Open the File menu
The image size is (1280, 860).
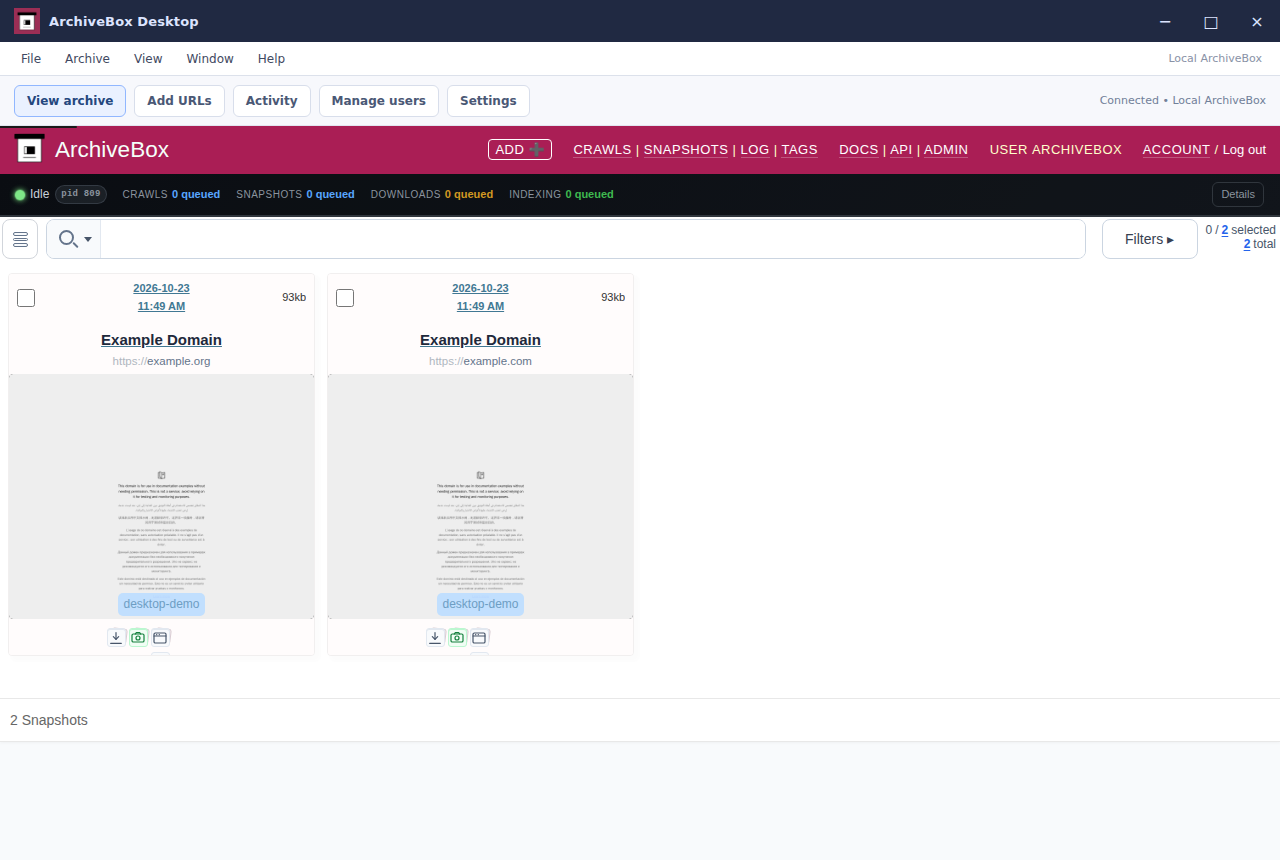pyautogui.click(x=31, y=59)
